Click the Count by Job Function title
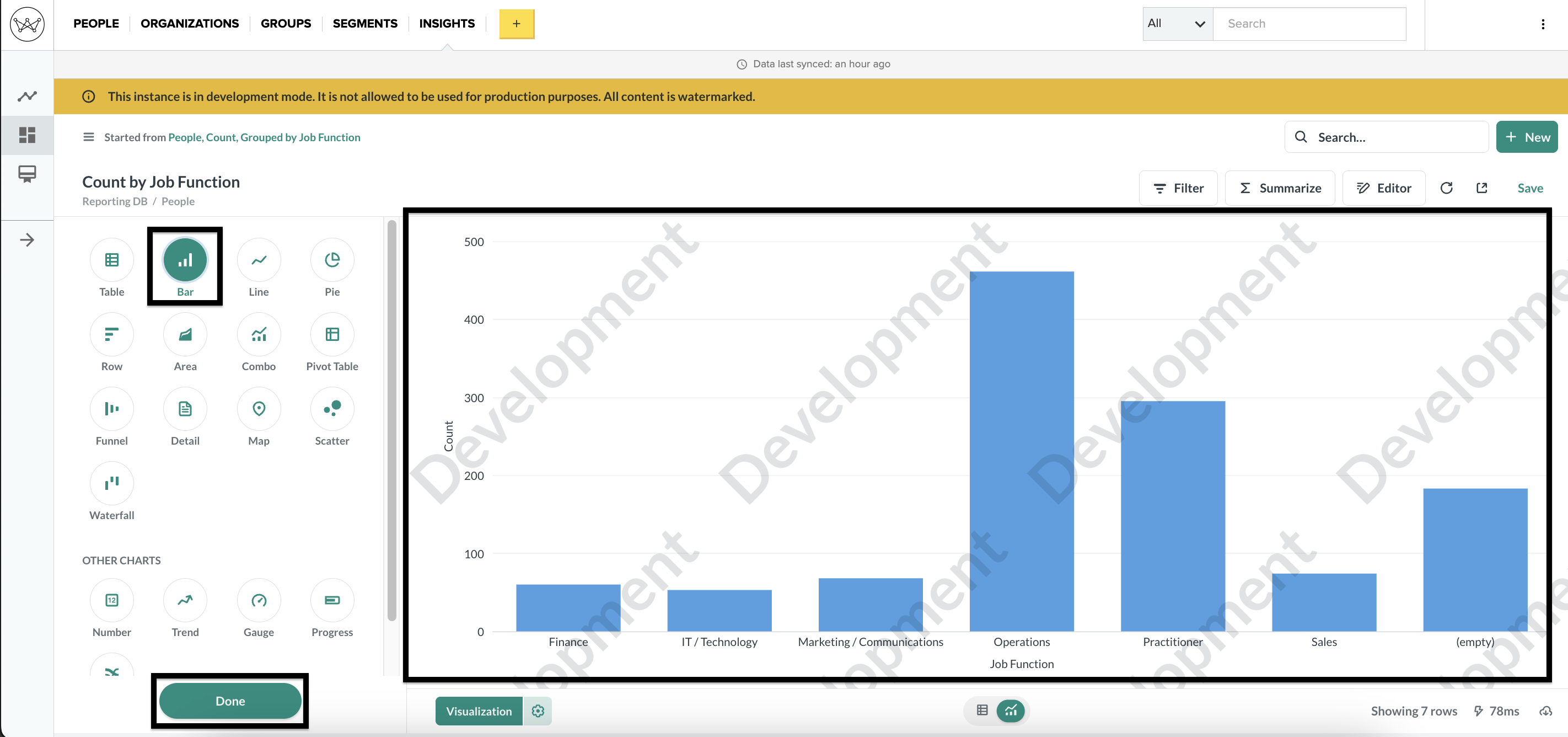The width and height of the screenshot is (1568, 737). coord(160,181)
